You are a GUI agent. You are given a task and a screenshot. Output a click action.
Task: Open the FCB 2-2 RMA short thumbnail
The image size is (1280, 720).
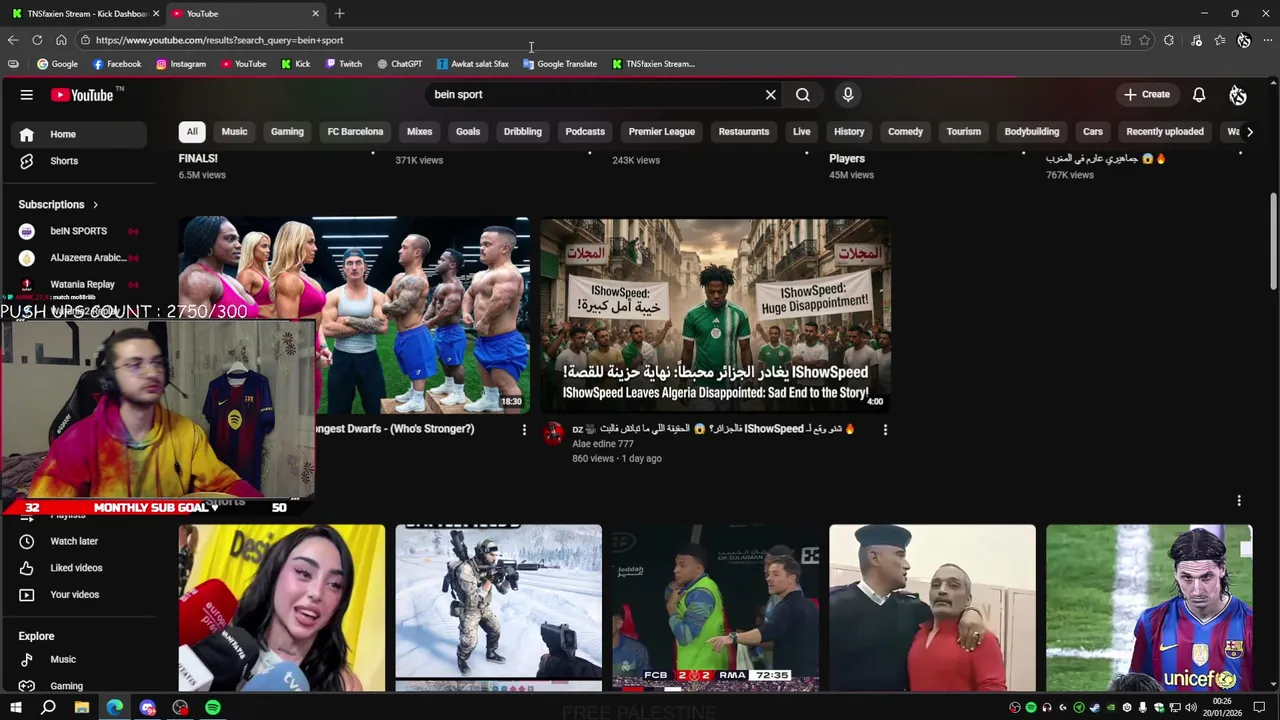coord(715,608)
